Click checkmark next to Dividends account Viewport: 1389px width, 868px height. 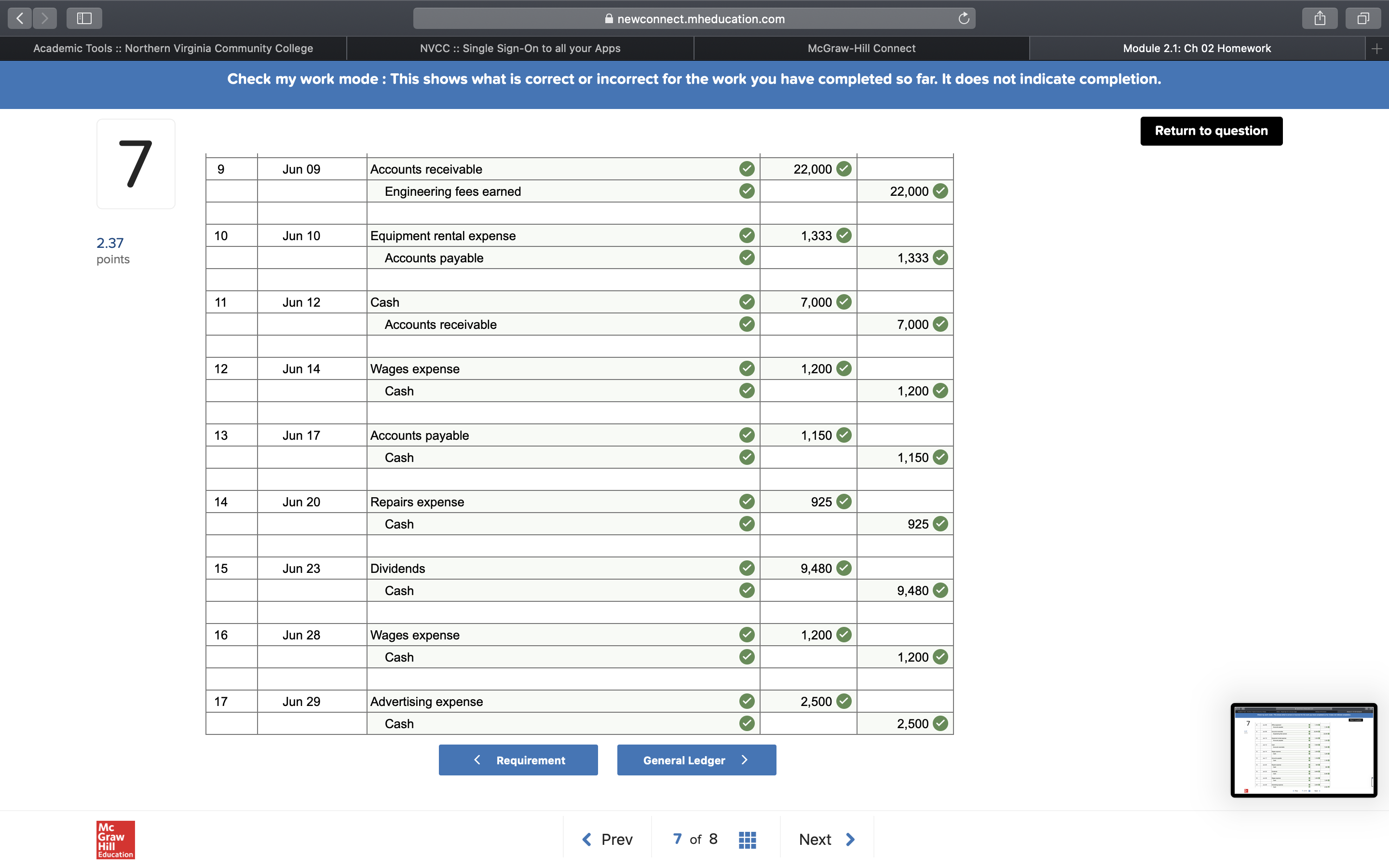tap(747, 569)
